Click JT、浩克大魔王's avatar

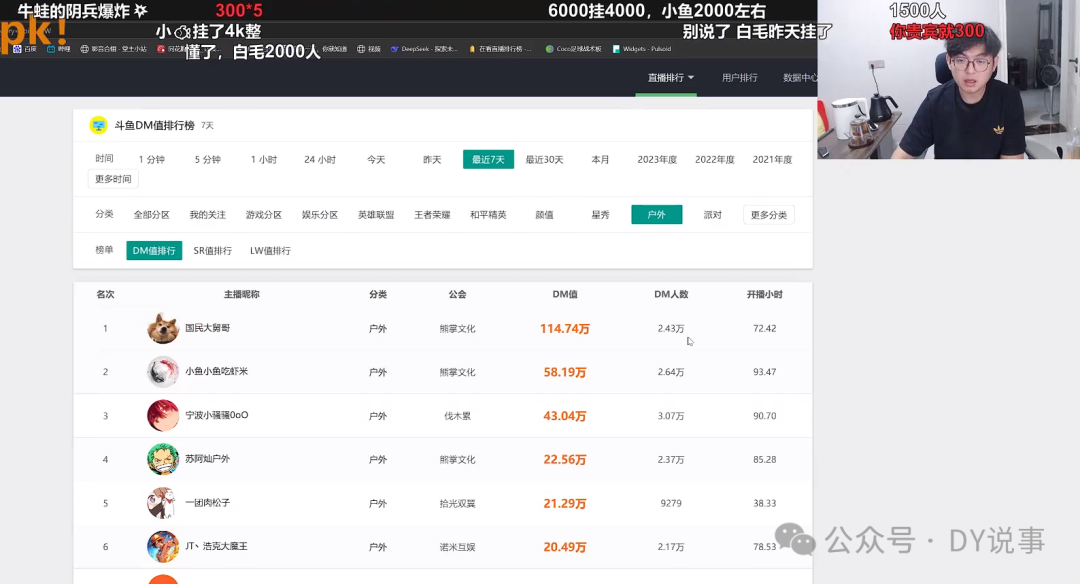coord(163,547)
